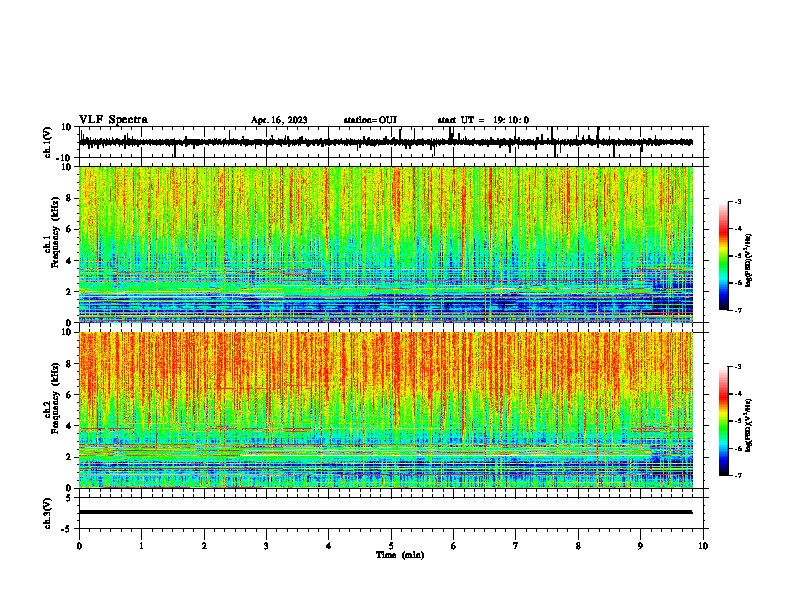Click the time axis tick label '9'

[x=640, y=546]
